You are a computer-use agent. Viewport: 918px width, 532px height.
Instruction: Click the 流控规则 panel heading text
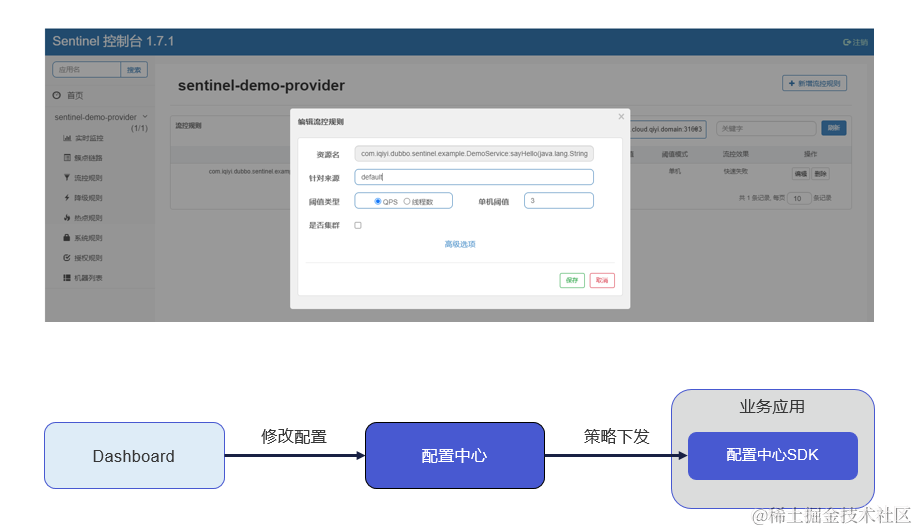pyautogui.click(x=189, y=126)
